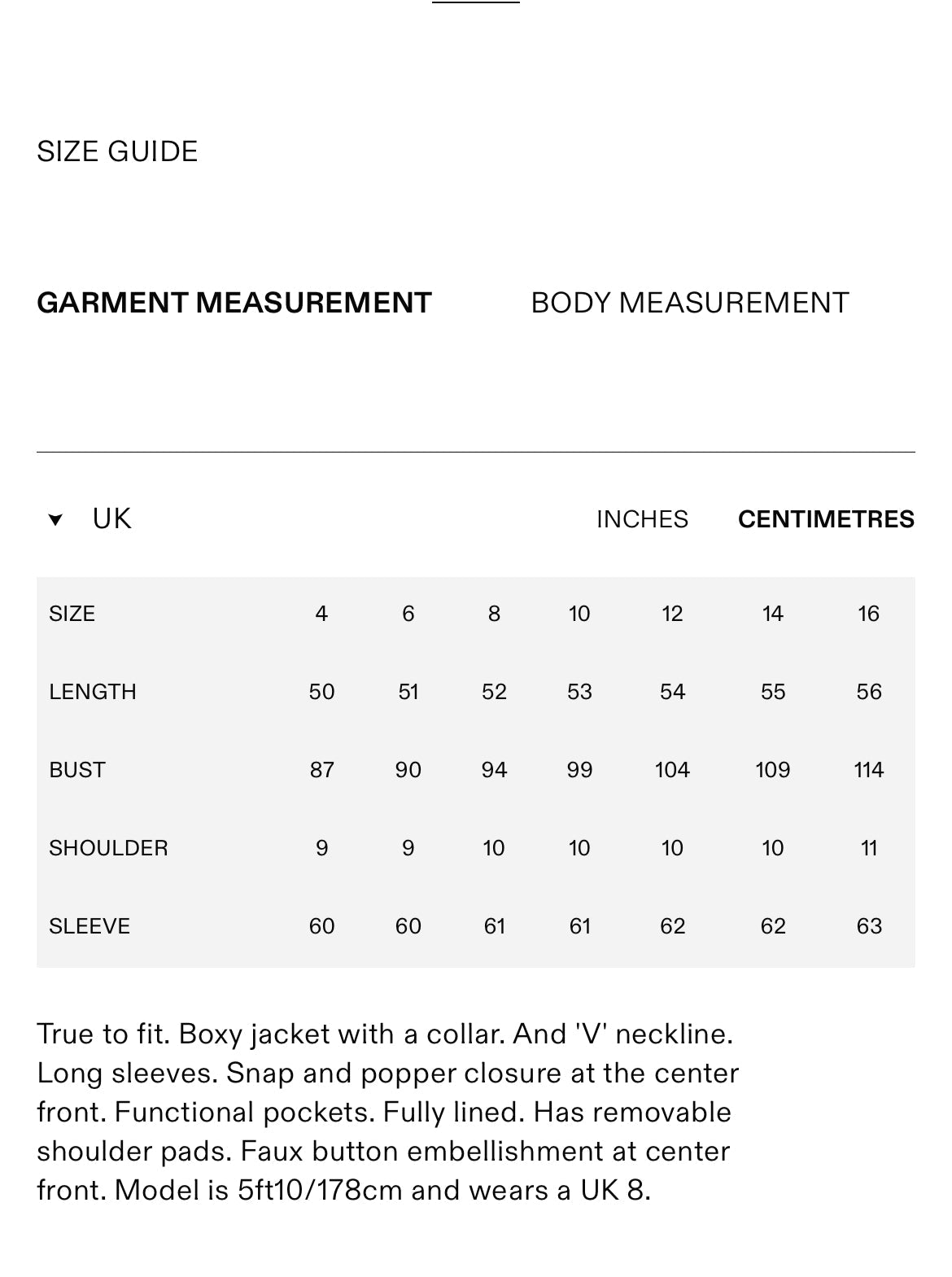Image resolution: width=952 pixels, height=1277 pixels.
Task: Select the BUST row label
Action: point(77,770)
